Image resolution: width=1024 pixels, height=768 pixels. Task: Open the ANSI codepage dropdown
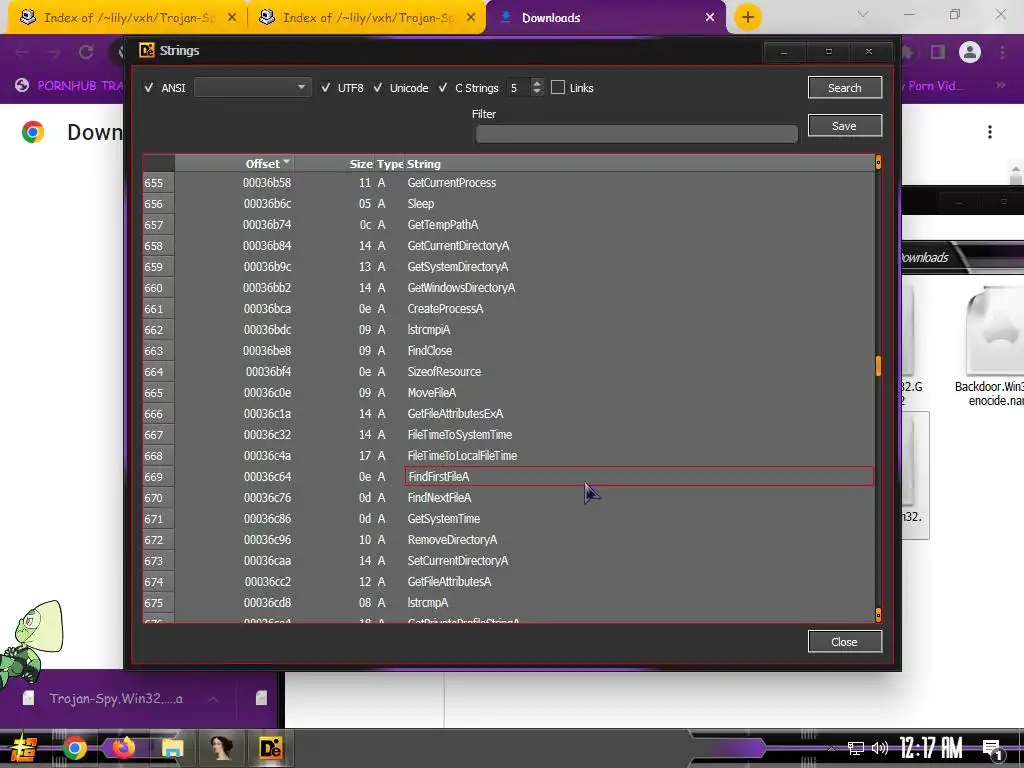(x=251, y=88)
